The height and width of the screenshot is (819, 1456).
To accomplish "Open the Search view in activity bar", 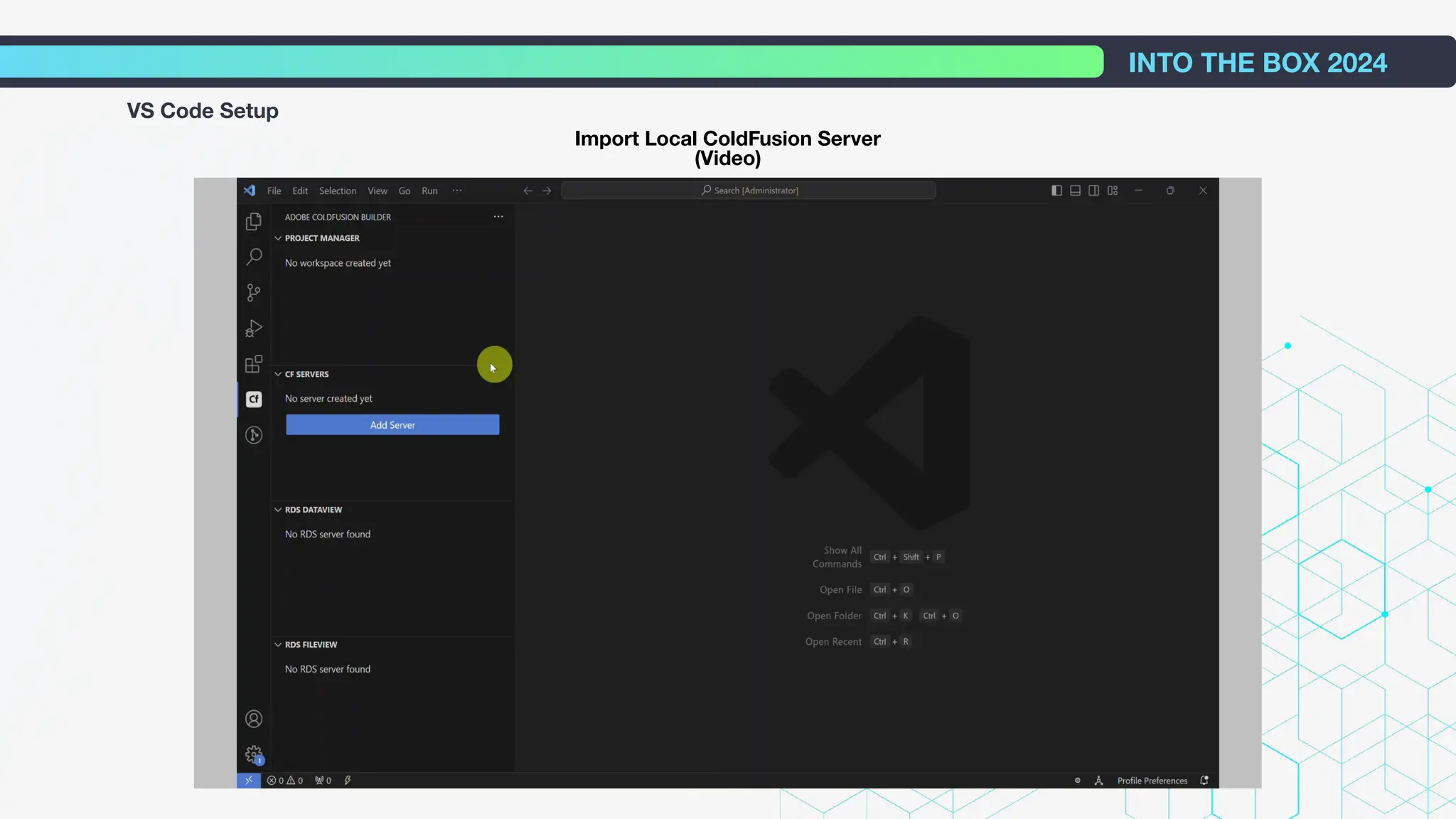I will pos(254,257).
